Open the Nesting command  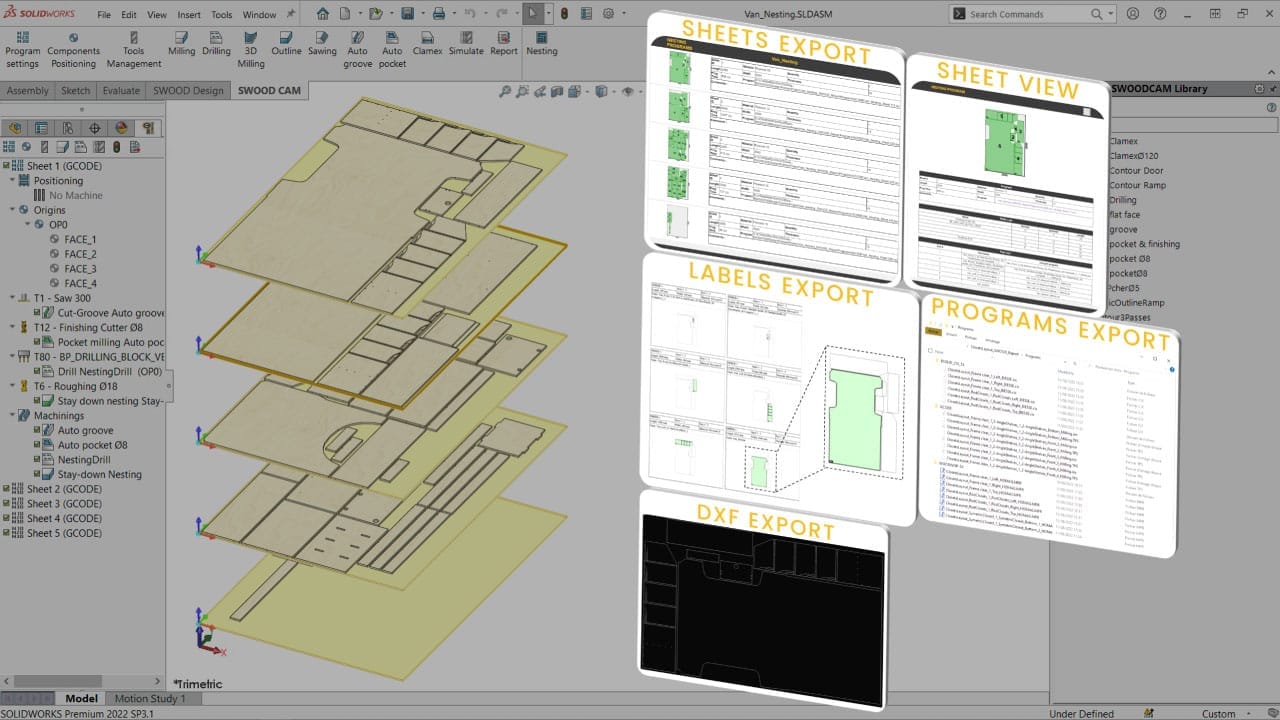point(542,44)
